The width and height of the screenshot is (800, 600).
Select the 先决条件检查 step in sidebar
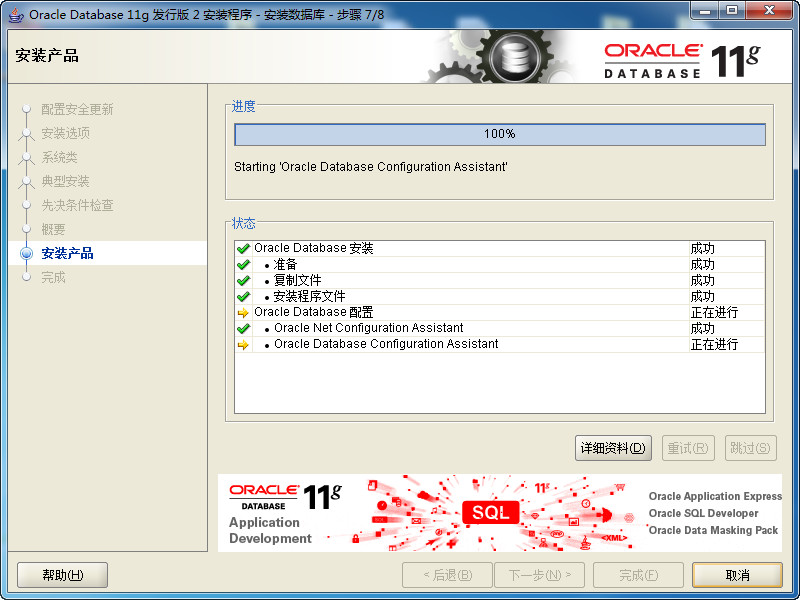pyautogui.click(x=77, y=205)
